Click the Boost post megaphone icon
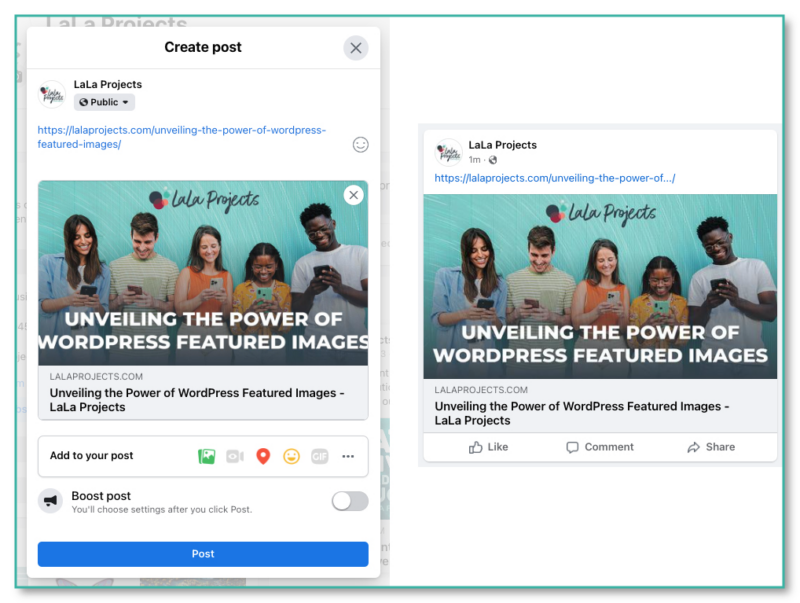 pos(50,501)
